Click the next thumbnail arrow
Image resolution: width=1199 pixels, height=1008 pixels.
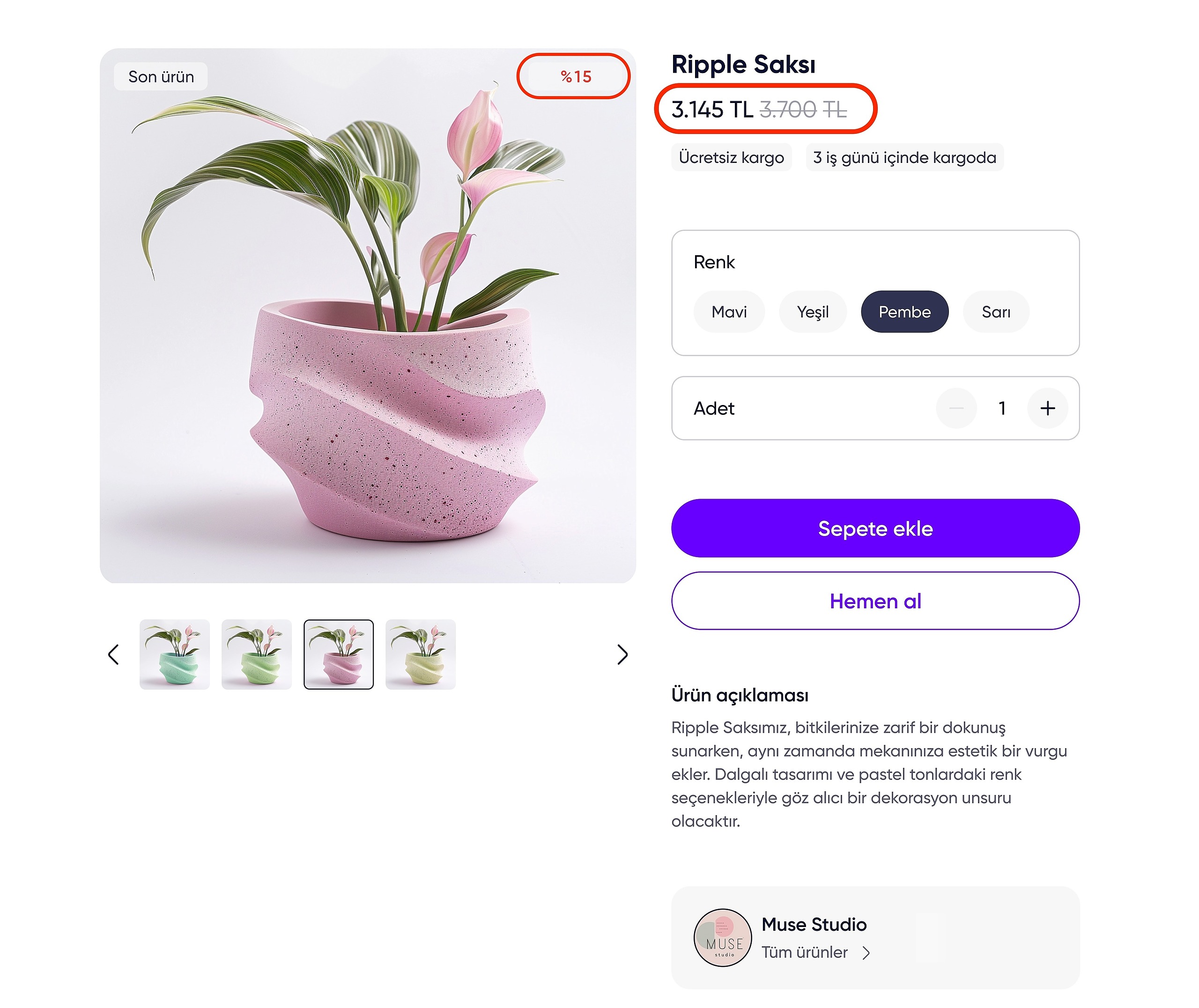(622, 654)
